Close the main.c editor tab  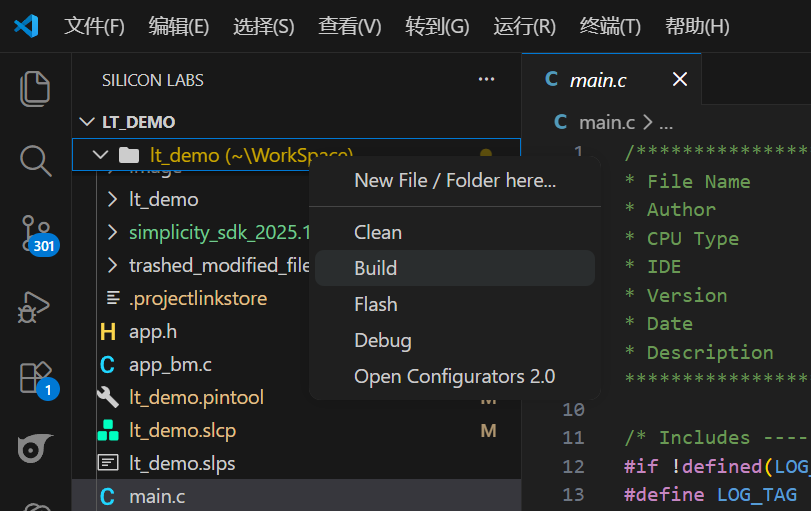680,80
